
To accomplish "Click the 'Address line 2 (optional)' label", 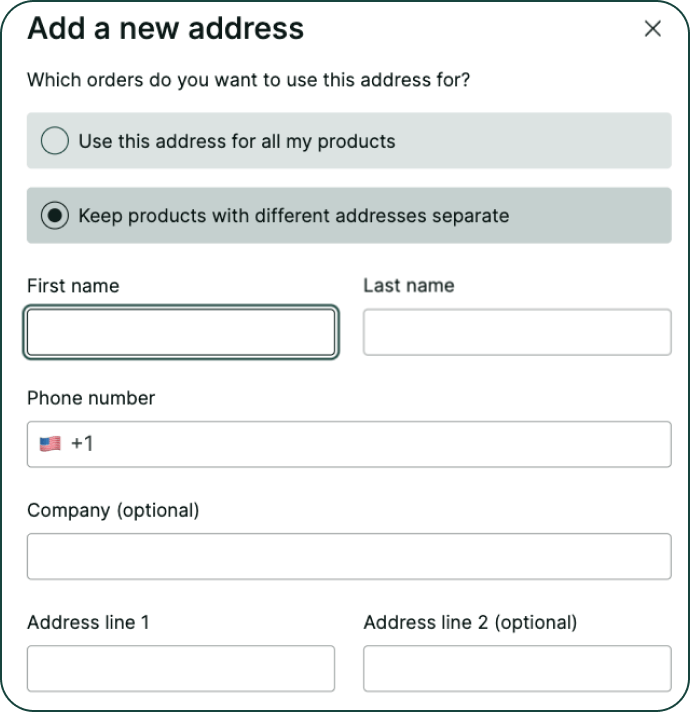I will (470, 622).
